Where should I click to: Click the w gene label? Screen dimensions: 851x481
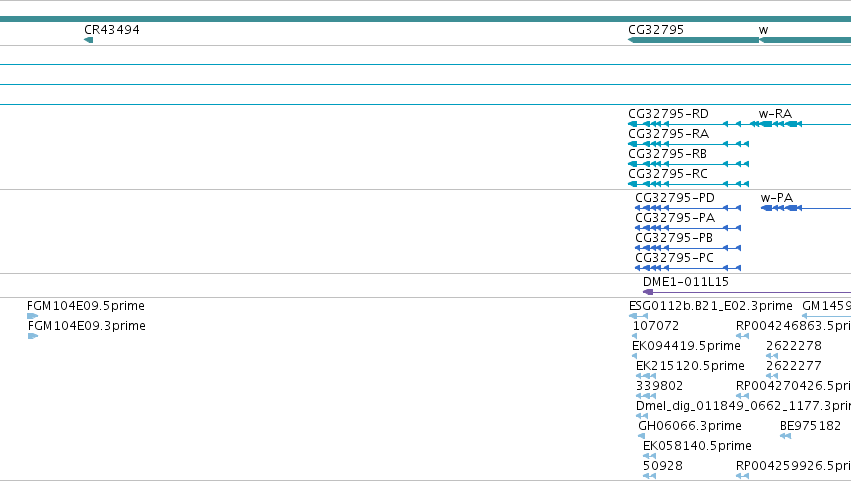pos(763,30)
